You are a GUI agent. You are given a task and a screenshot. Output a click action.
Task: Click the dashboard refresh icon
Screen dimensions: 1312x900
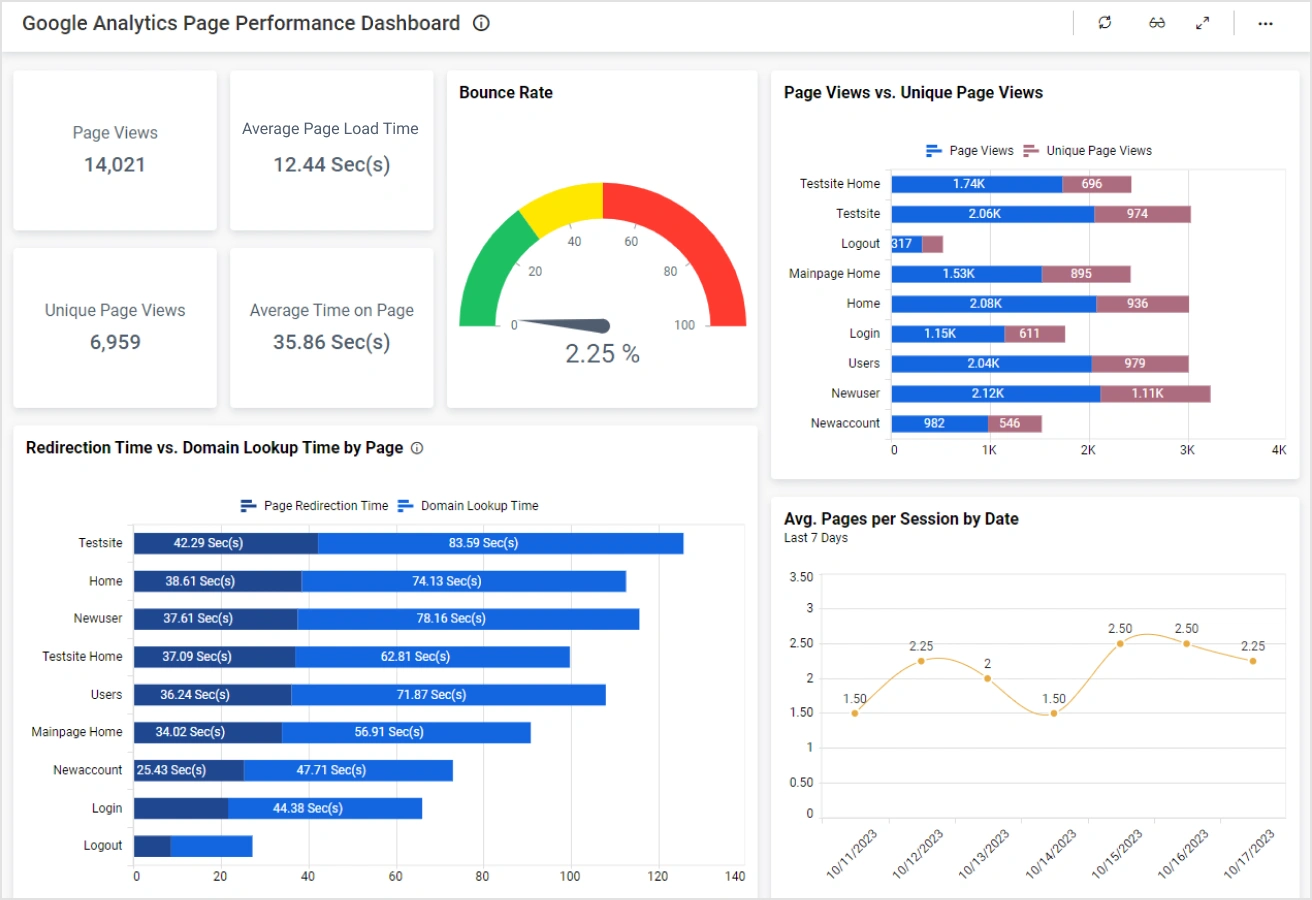tap(1104, 22)
